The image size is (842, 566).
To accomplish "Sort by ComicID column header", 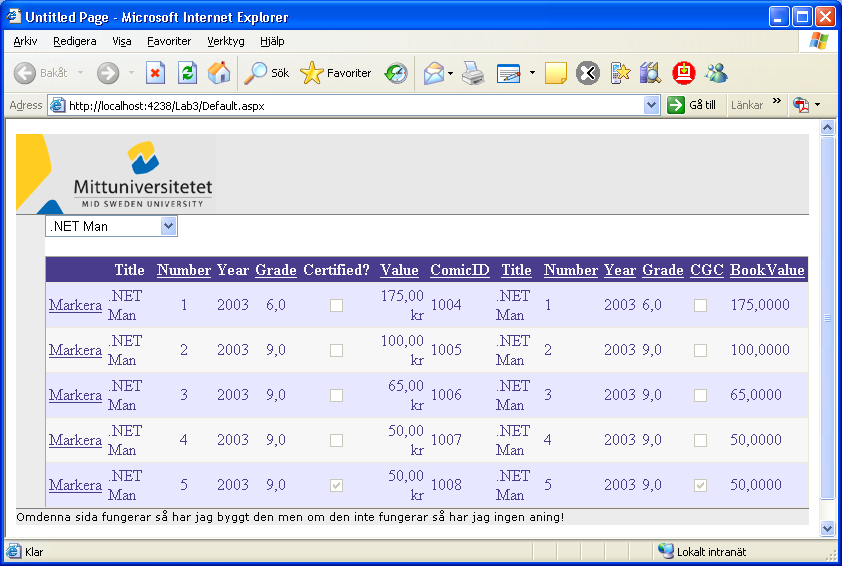I will point(460,270).
